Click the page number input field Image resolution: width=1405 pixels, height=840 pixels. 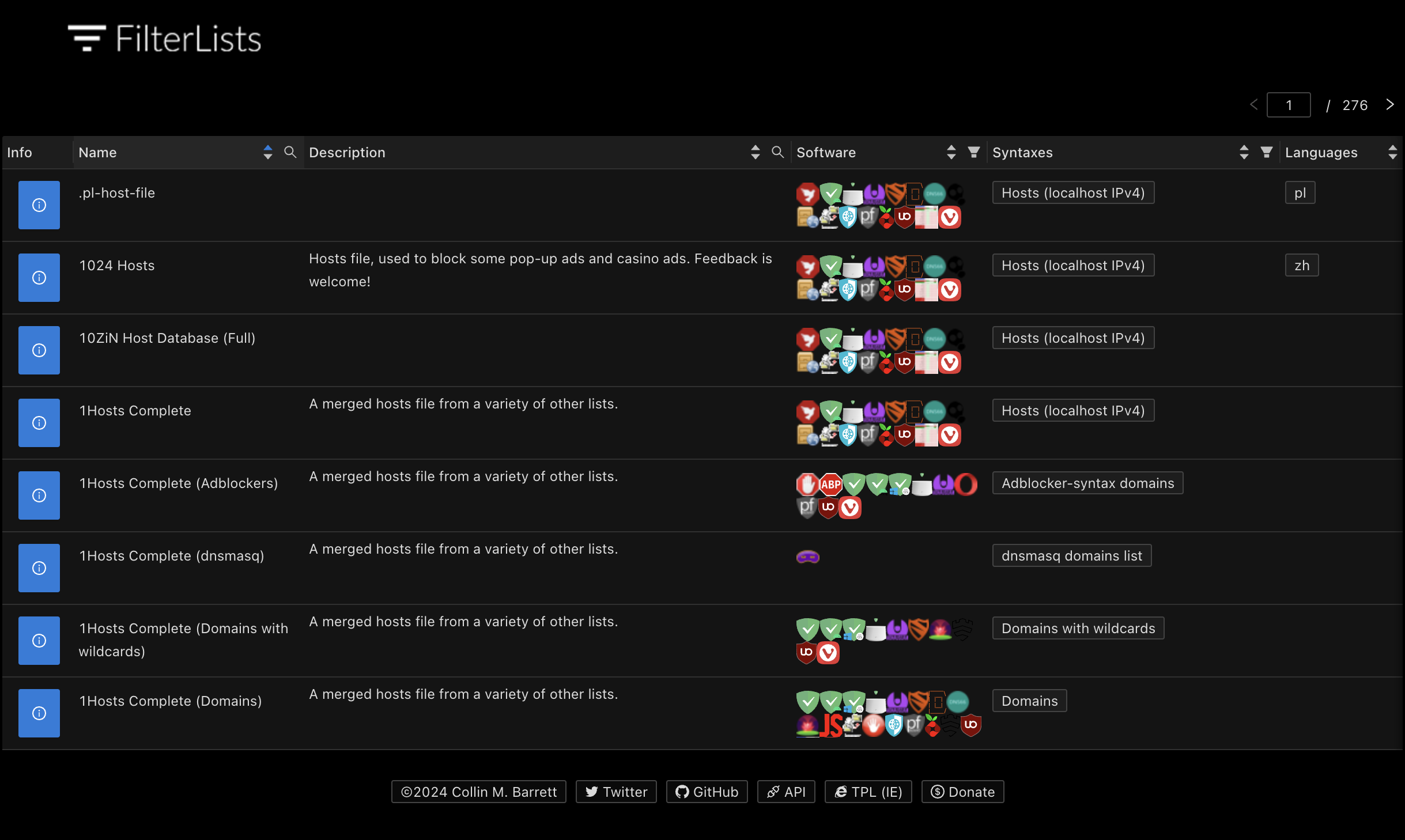(x=1289, y=105)
